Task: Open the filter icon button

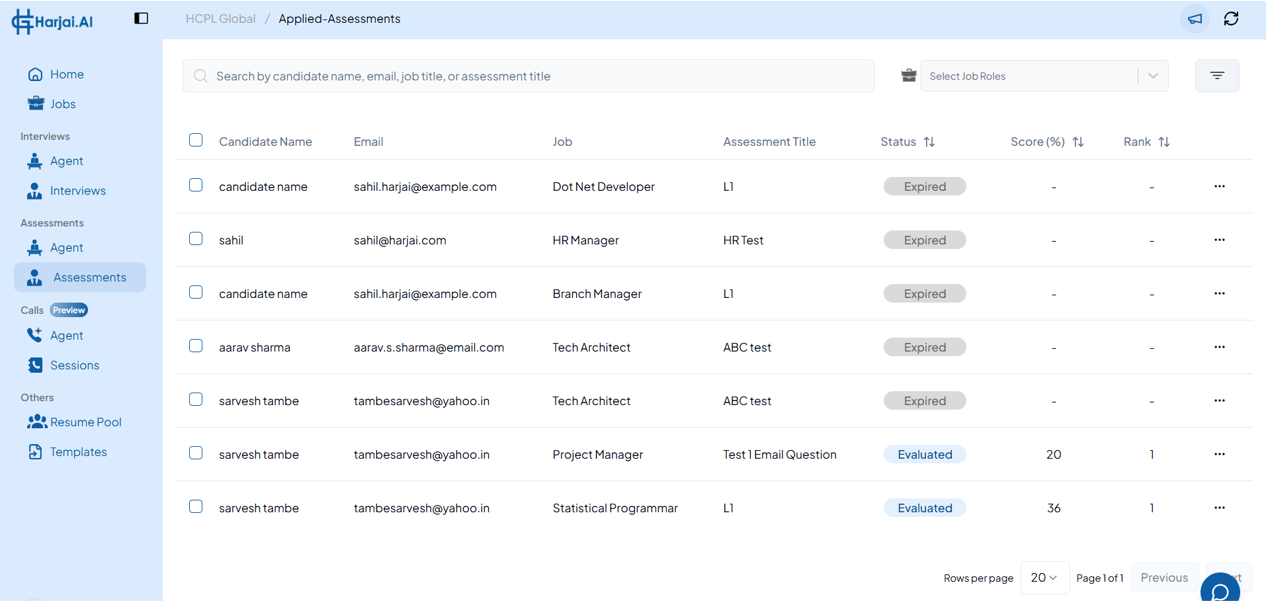Action: click(1217, 76)
